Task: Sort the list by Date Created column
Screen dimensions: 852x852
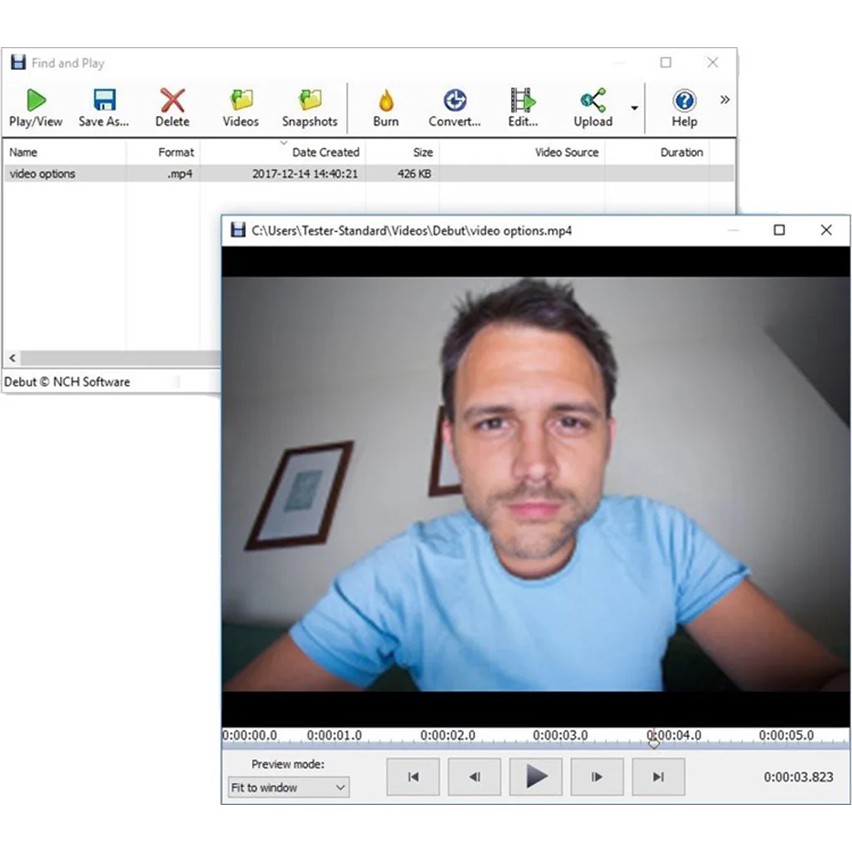Action: 325,153
